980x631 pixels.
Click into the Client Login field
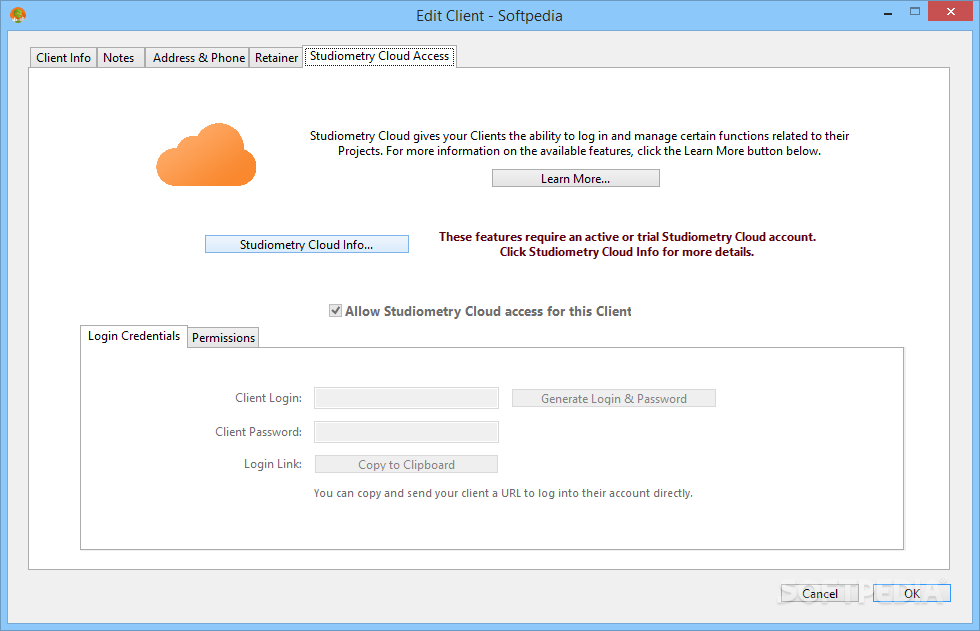click(406, 398)
